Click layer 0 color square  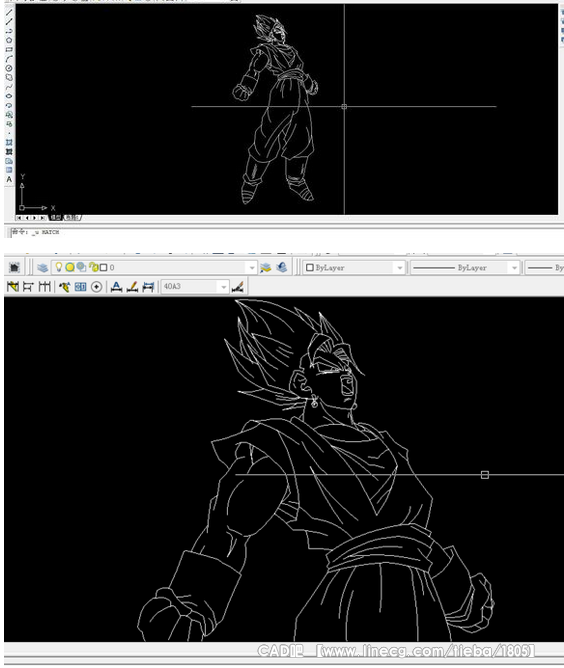(x=104, y=268)
